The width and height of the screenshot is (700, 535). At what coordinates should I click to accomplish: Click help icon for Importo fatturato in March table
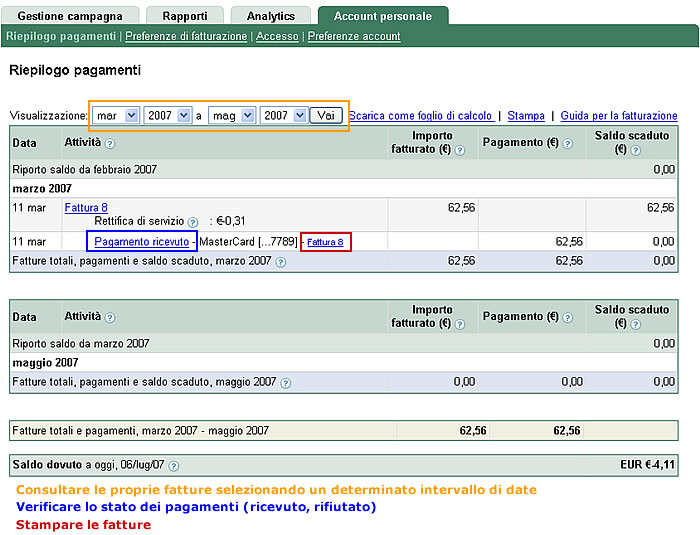coord(460,151)
